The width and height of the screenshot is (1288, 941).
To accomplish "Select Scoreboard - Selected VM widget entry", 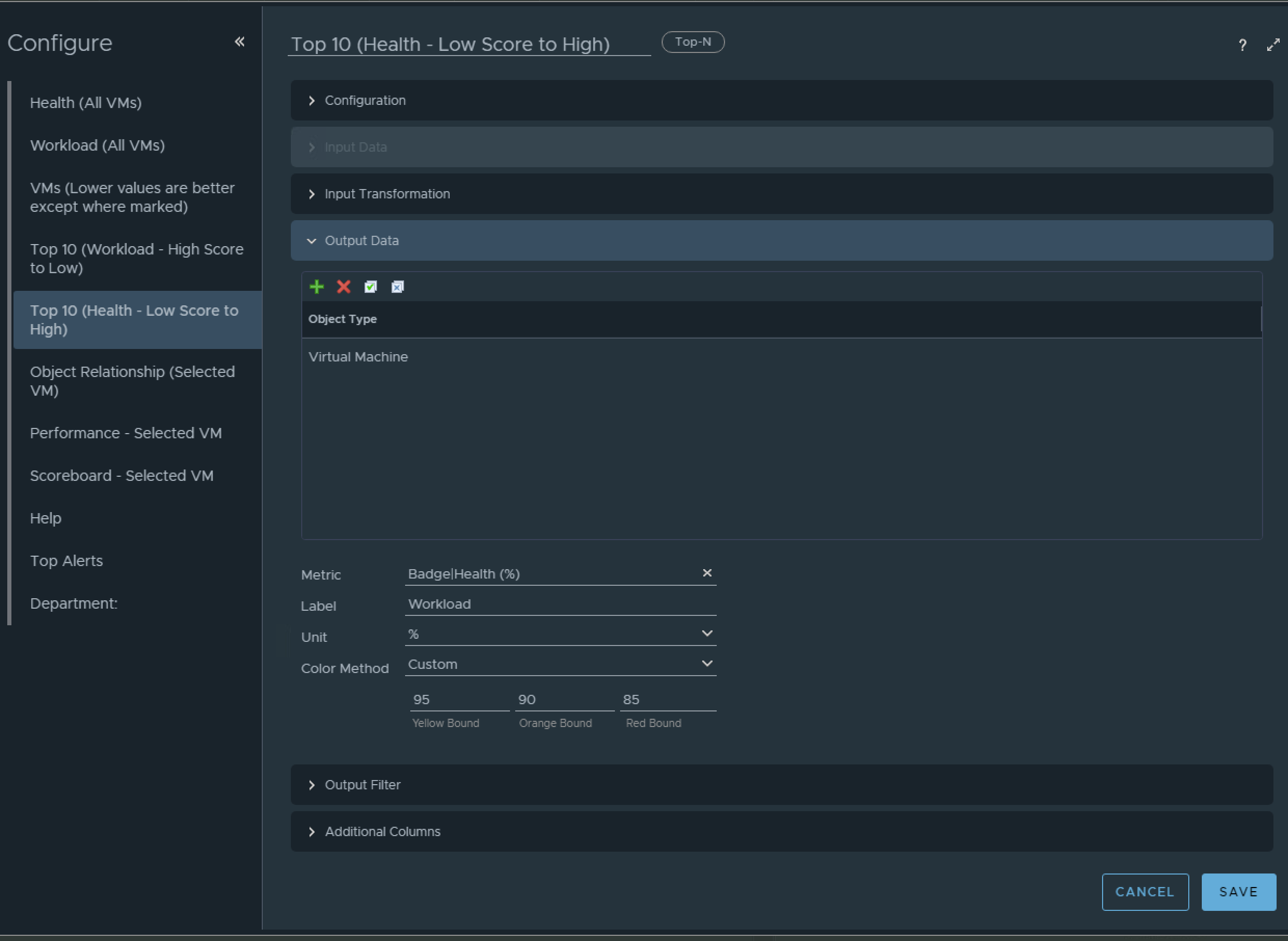I will 122,476.
